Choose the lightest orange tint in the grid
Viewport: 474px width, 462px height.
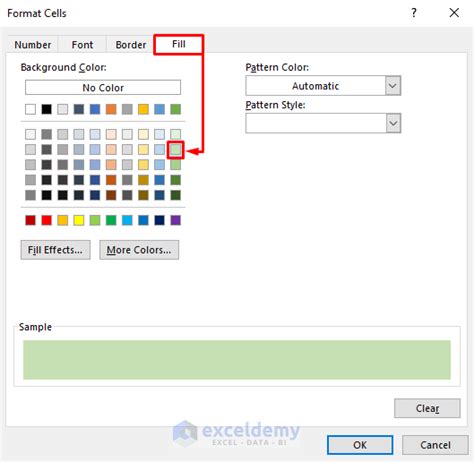click(x=111, y=134)
